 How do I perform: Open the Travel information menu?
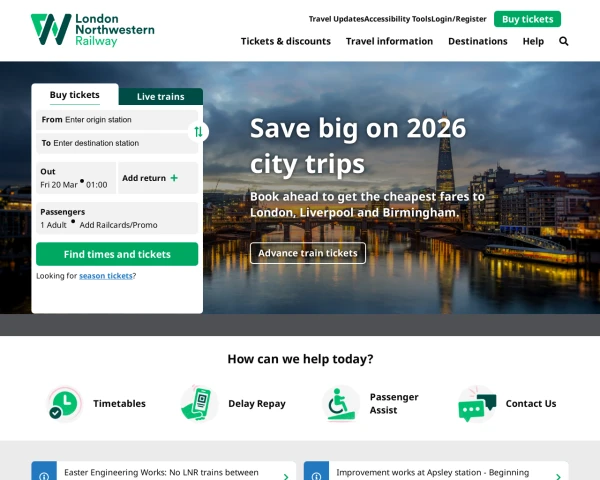pyautogui.click(x=389, y=41)
